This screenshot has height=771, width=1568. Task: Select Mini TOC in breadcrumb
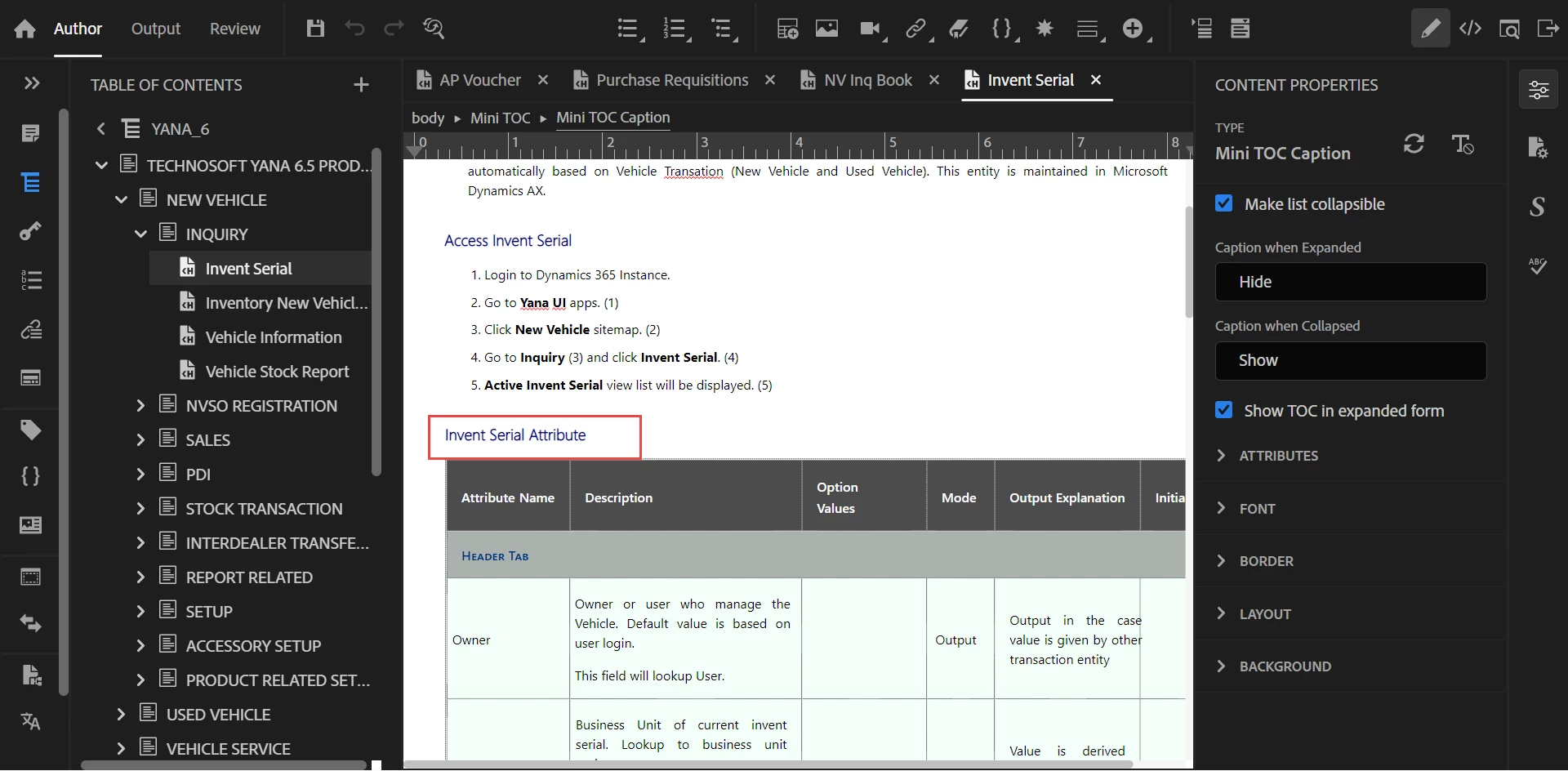click(500, 118)
